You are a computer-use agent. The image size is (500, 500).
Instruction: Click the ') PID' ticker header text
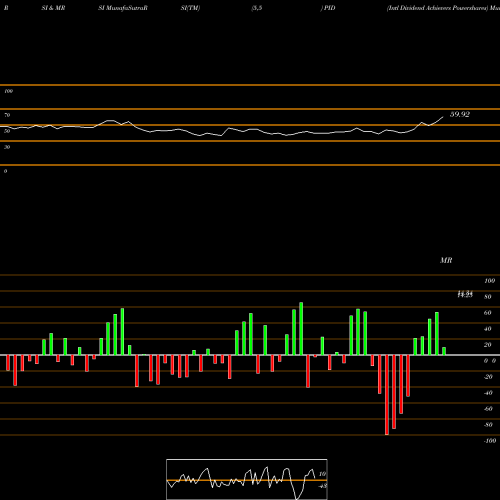pos(328,8)
